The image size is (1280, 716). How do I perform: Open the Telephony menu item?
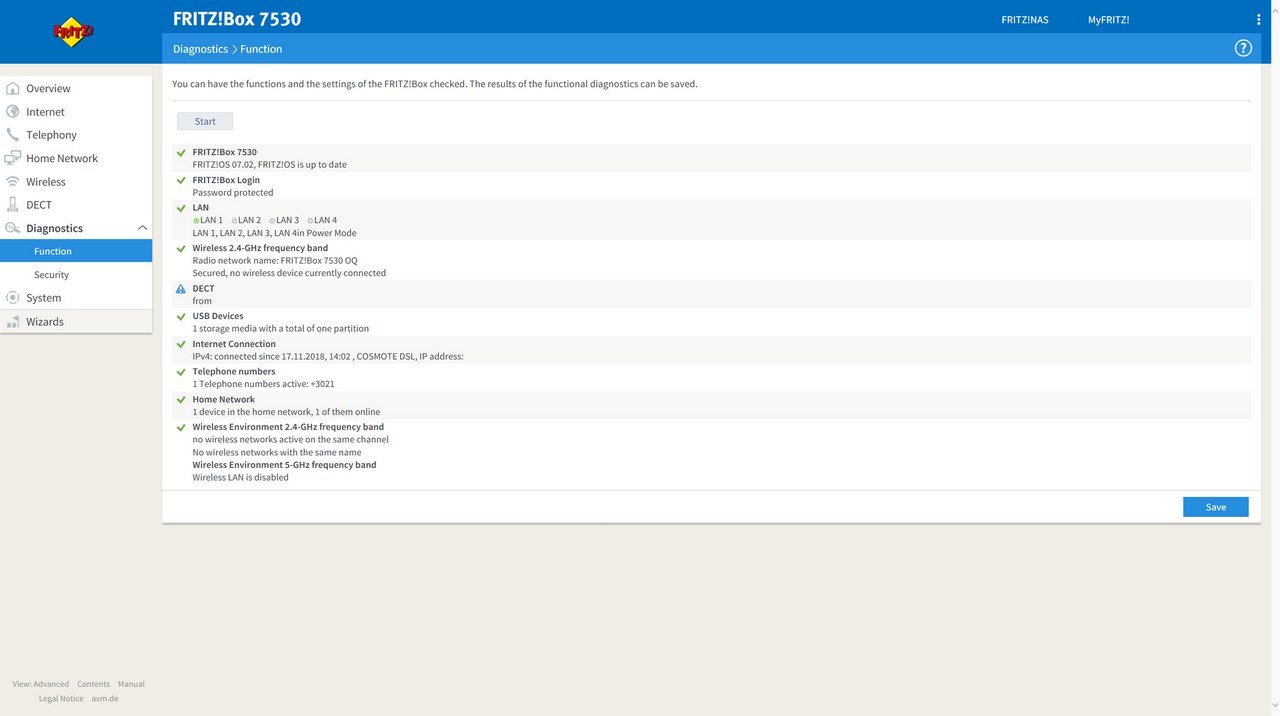point(76,134)
